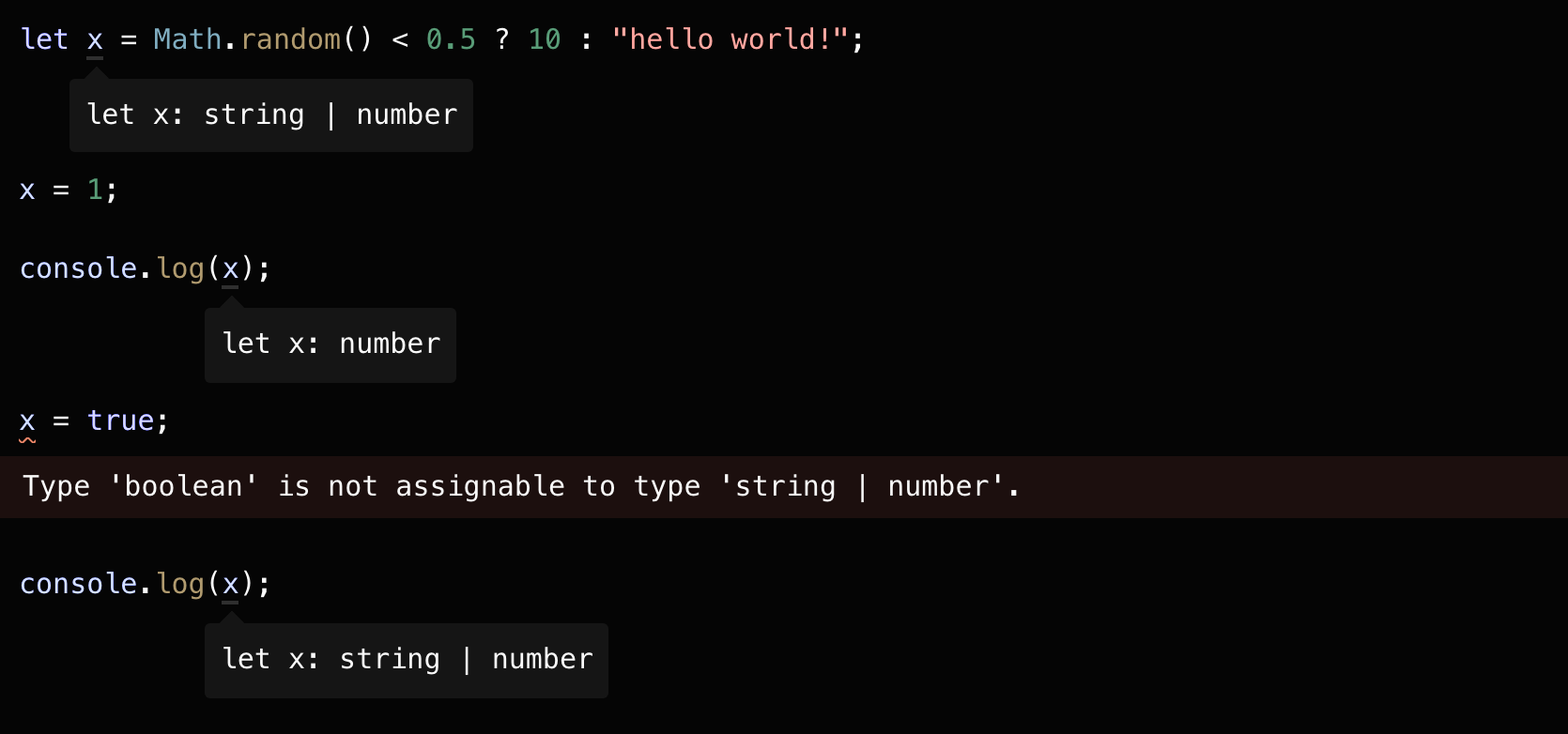
Task: Click the x argument above the 'let x: number' tooltip
Action: [x=231, y=268]
